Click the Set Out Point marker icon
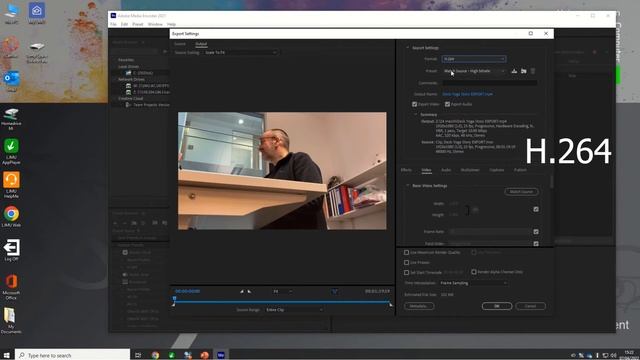Viewport: 640px width, 360px height. 249,291
